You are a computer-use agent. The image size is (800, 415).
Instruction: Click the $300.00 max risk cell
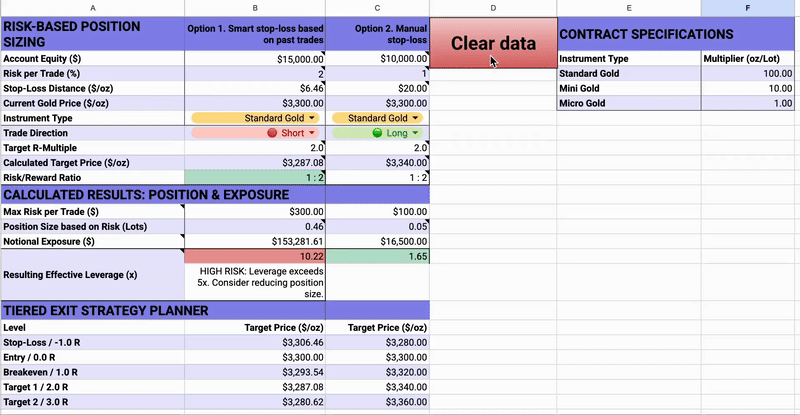point(255,212)
